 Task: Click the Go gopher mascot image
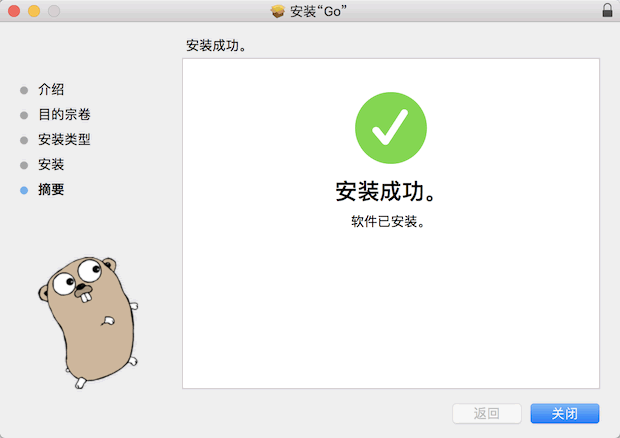tap(85, 314)
